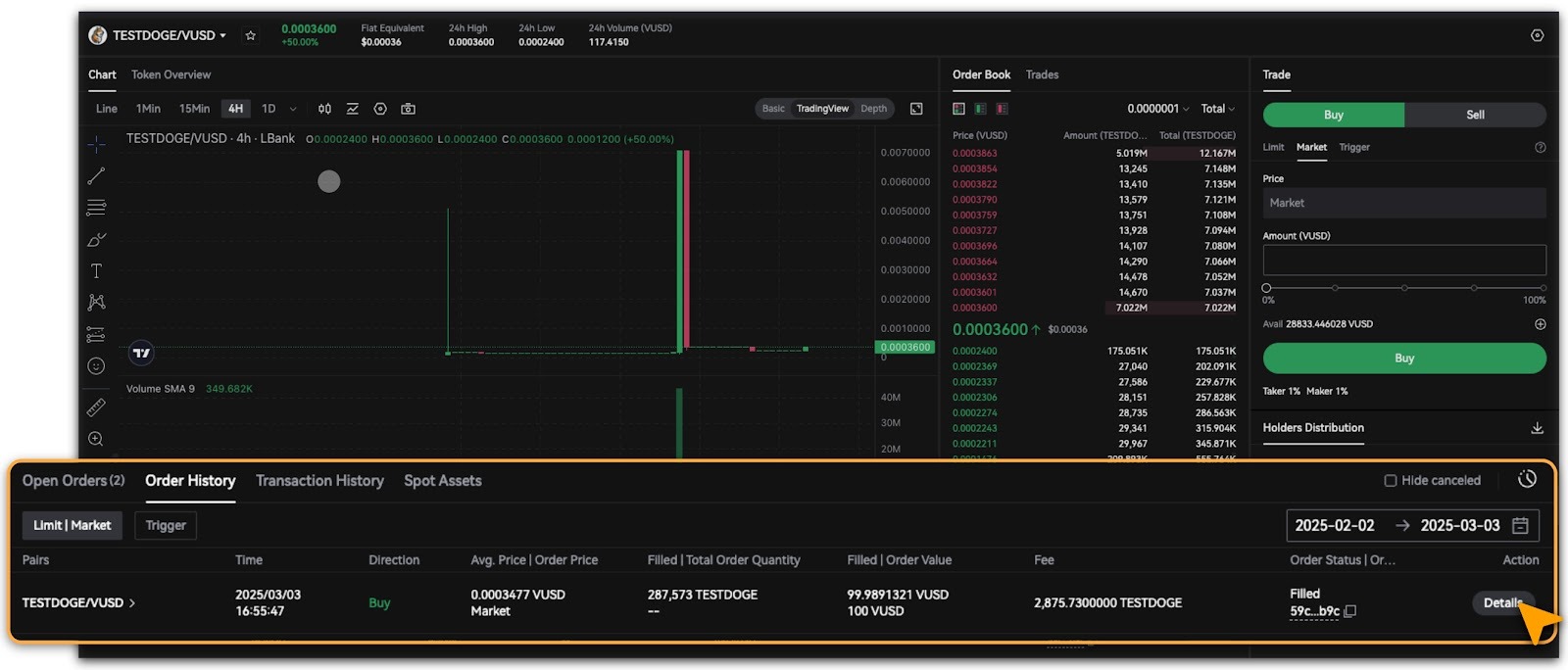This screenshot has height=670, width=1568.
Task: Open chart indicators from the toolbar
Action: tap(352, 109)
